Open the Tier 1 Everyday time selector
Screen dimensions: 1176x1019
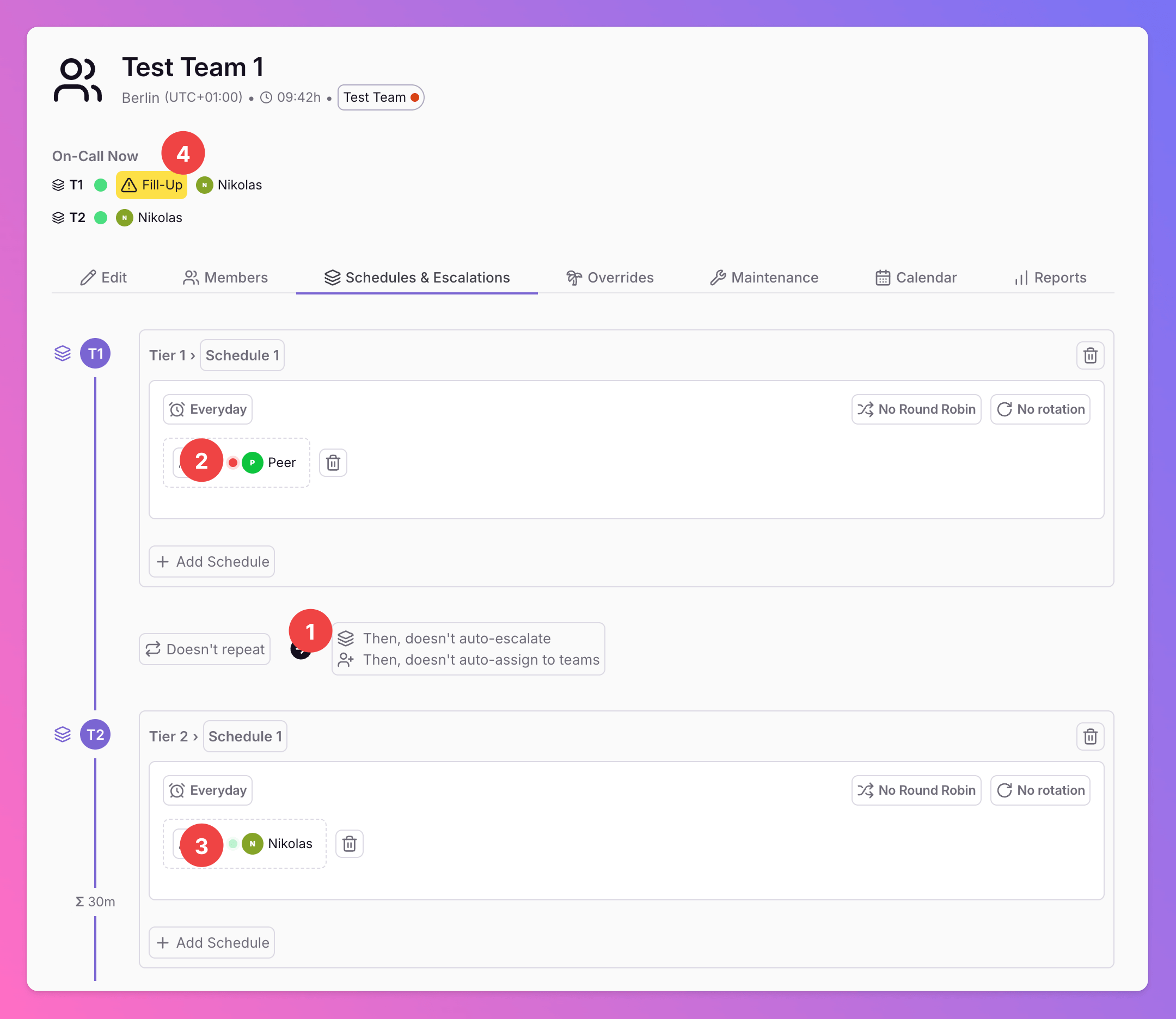tap(207, 409)
